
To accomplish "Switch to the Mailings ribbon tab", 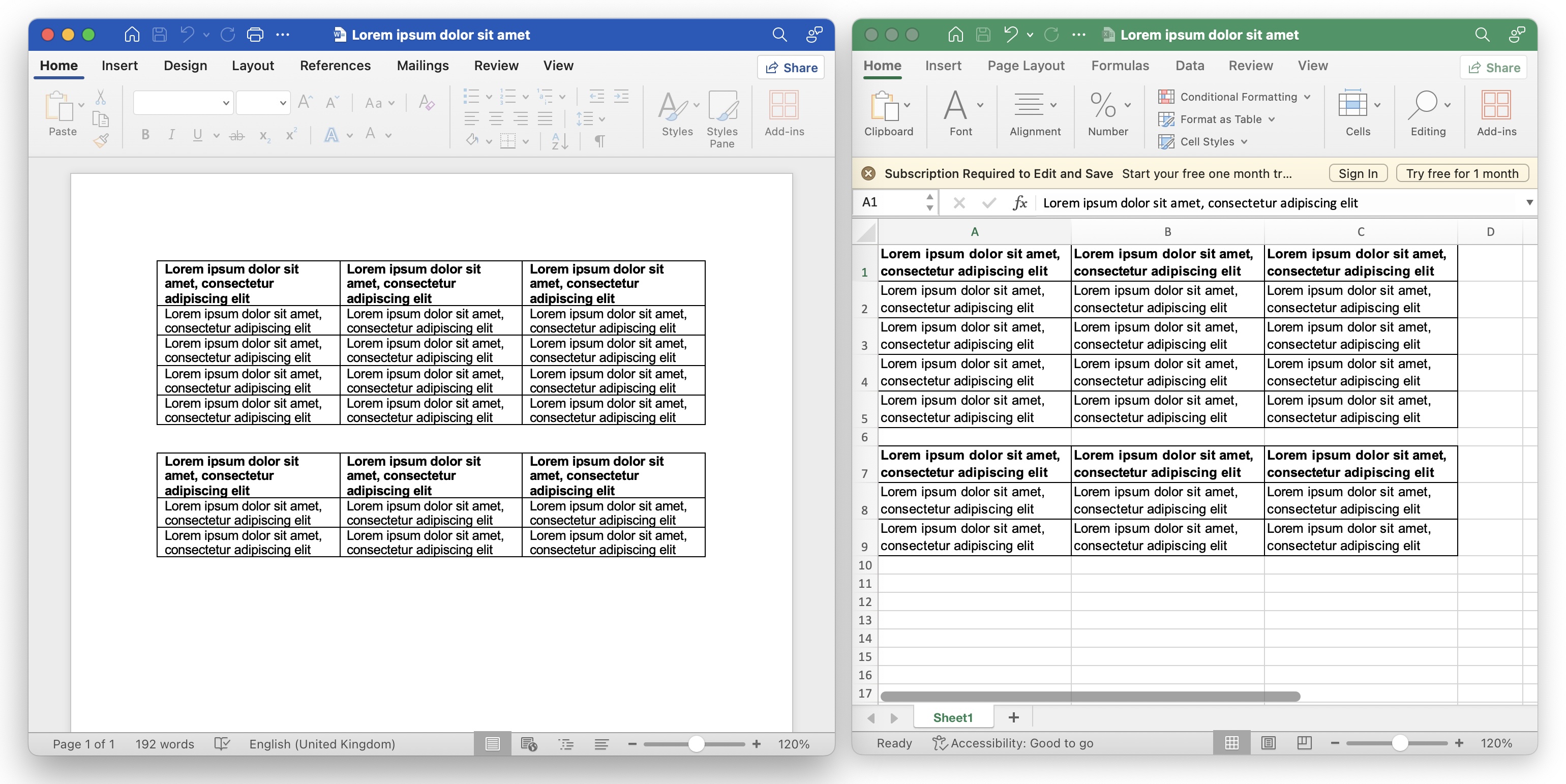I will pos(422,66).
